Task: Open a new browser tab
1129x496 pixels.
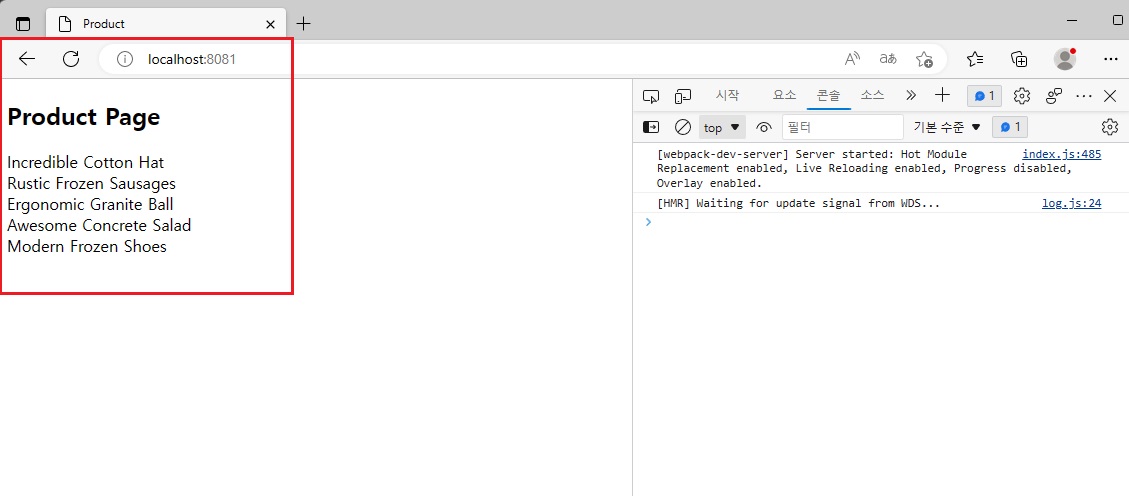Action: [304, 24]
